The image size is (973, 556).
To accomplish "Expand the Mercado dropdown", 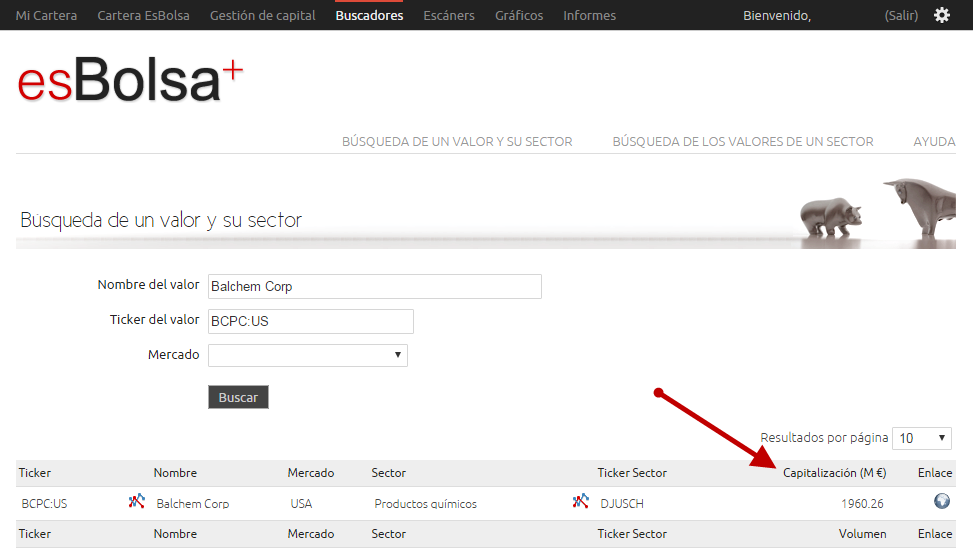I will pos(308,355).
